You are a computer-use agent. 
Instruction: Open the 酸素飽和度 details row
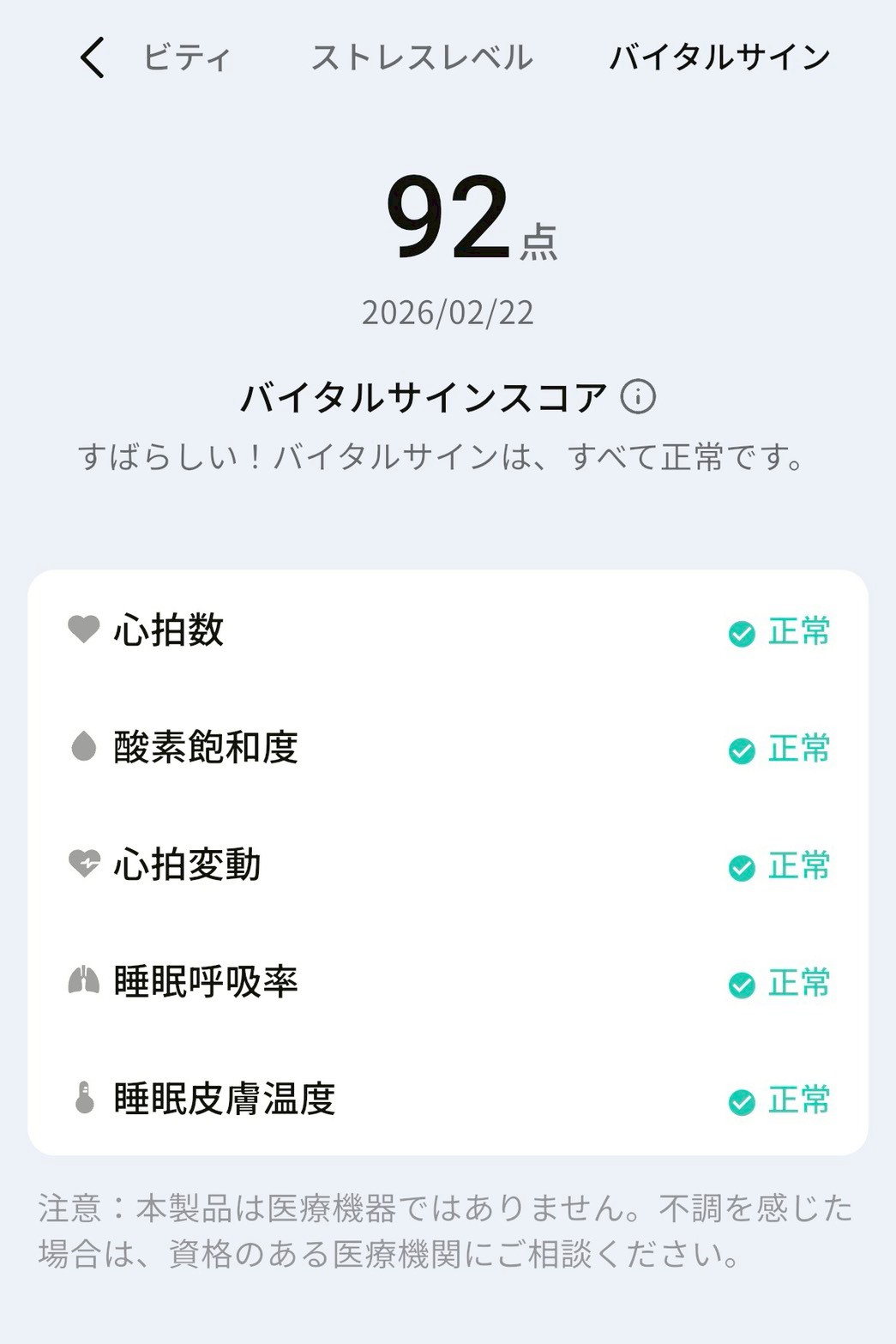pos(448,748)
